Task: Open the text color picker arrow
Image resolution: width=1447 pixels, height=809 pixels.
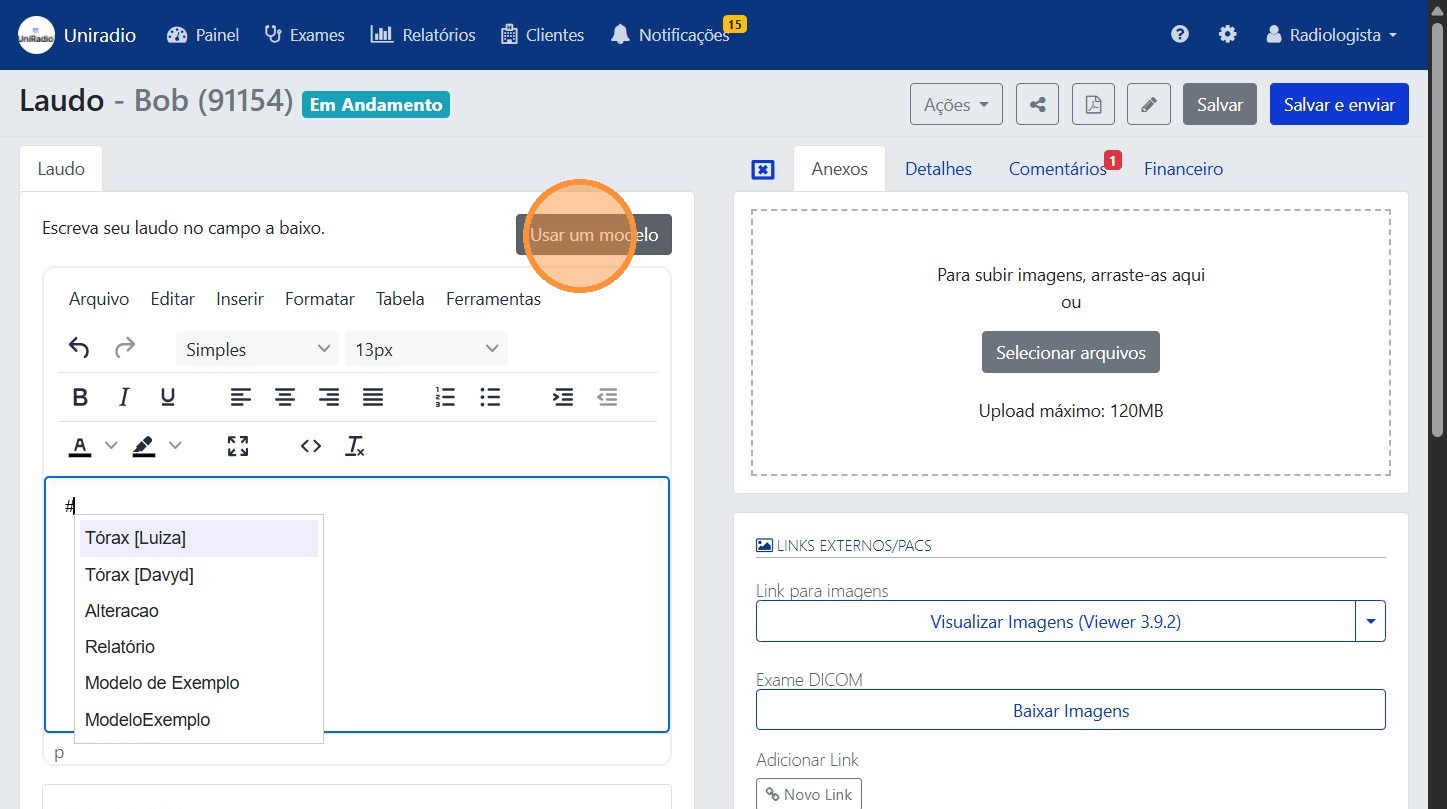Action: 111,446
